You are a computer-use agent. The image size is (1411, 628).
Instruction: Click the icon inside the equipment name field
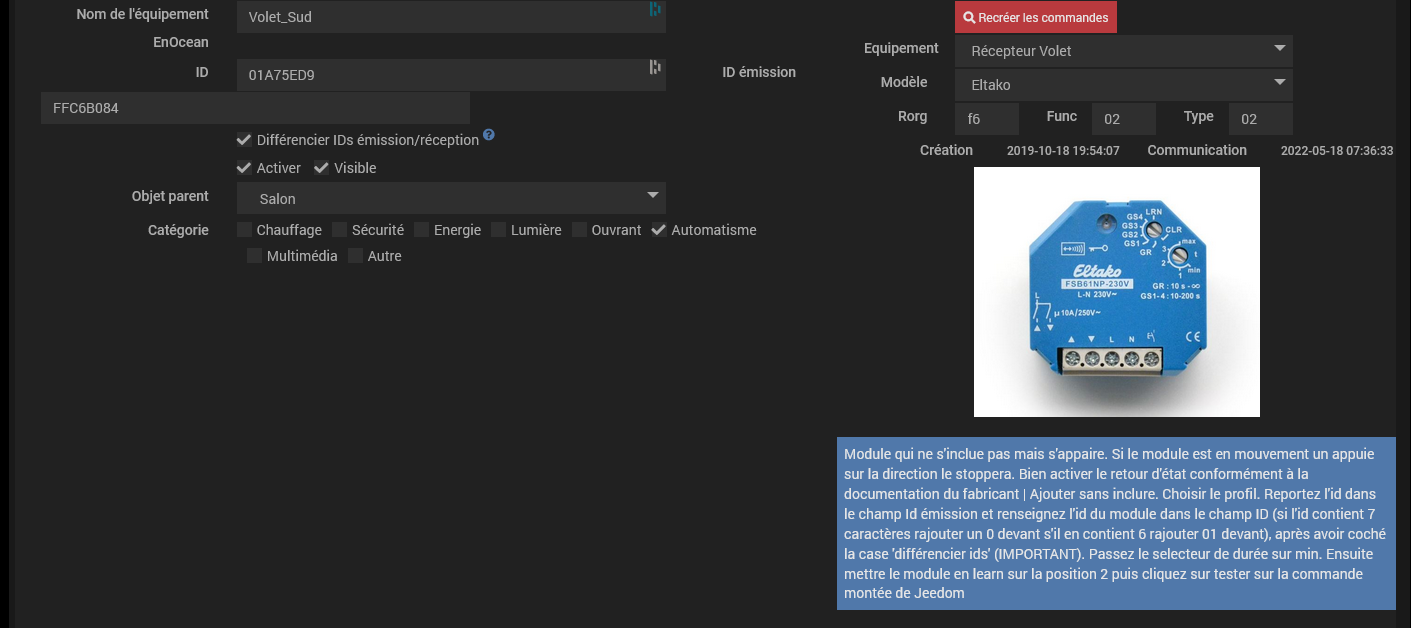pyautogui.click(x=655, y=9)
